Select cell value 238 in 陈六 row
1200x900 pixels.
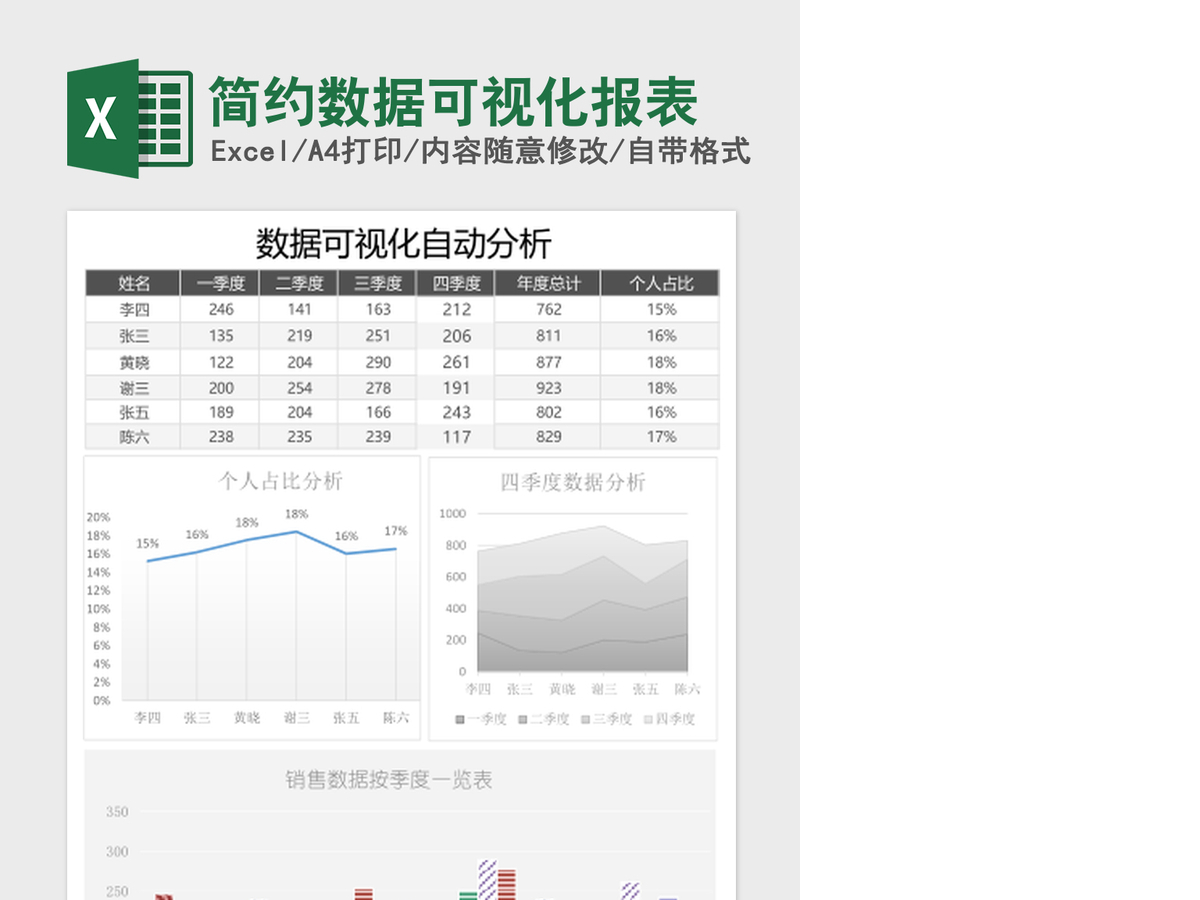point(221,437)
